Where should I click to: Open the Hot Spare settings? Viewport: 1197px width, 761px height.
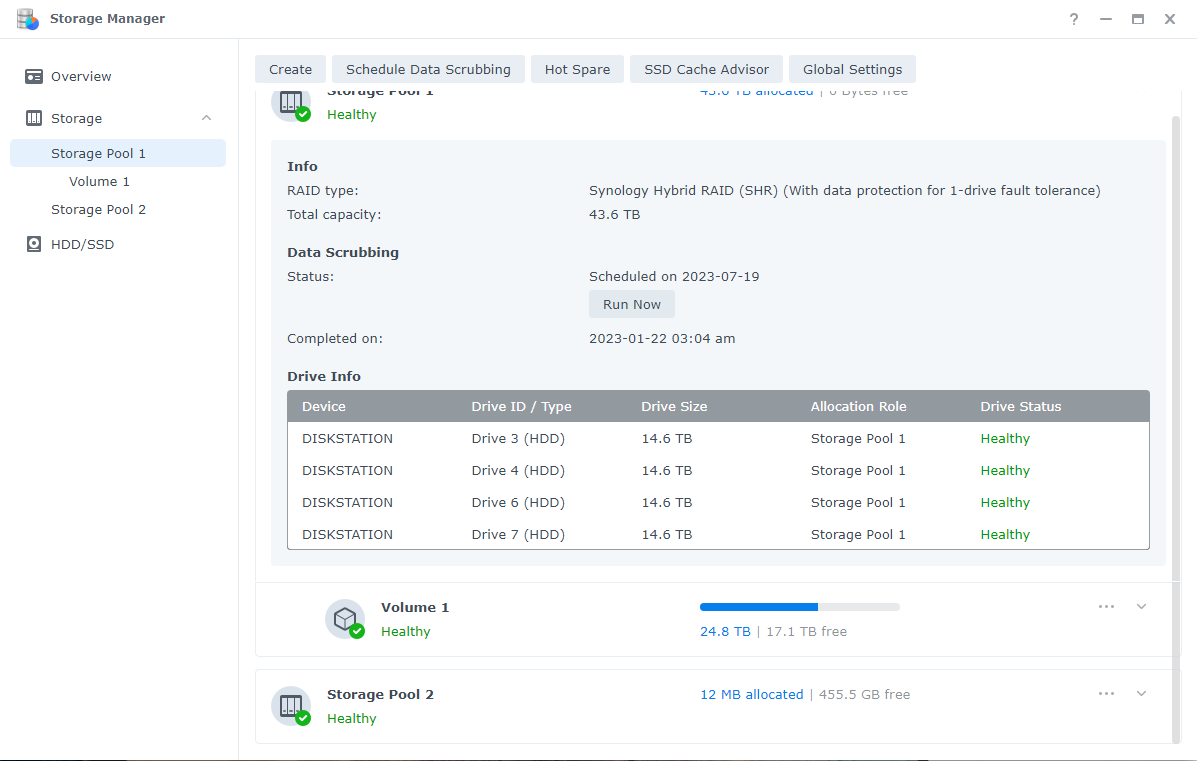577,69
